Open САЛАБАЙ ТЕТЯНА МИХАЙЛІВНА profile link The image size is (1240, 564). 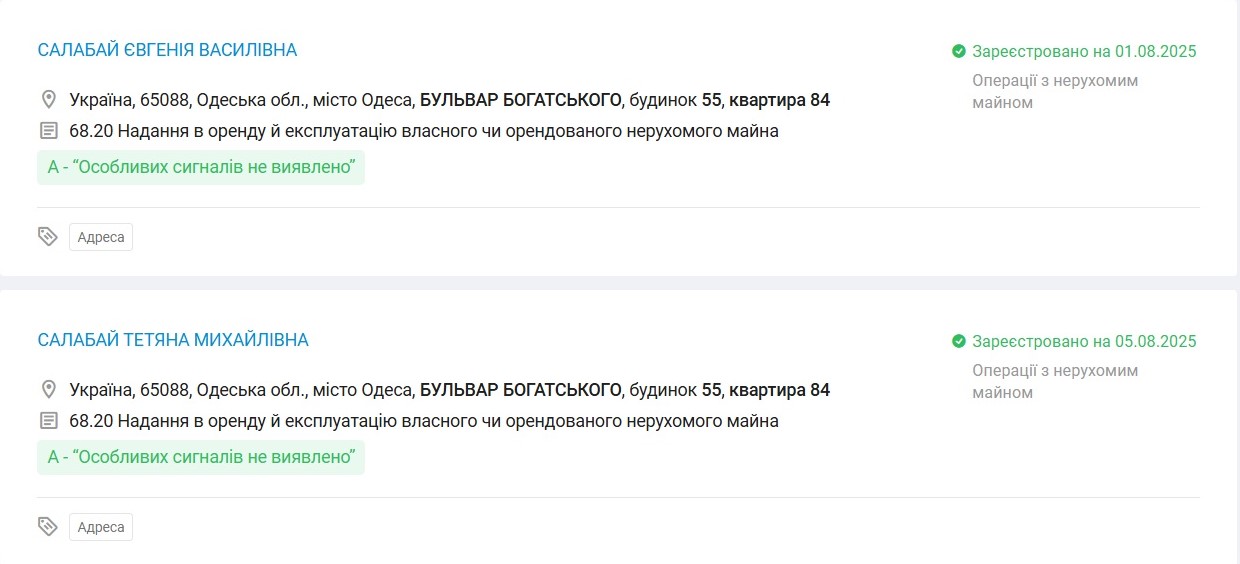[173, 340]
